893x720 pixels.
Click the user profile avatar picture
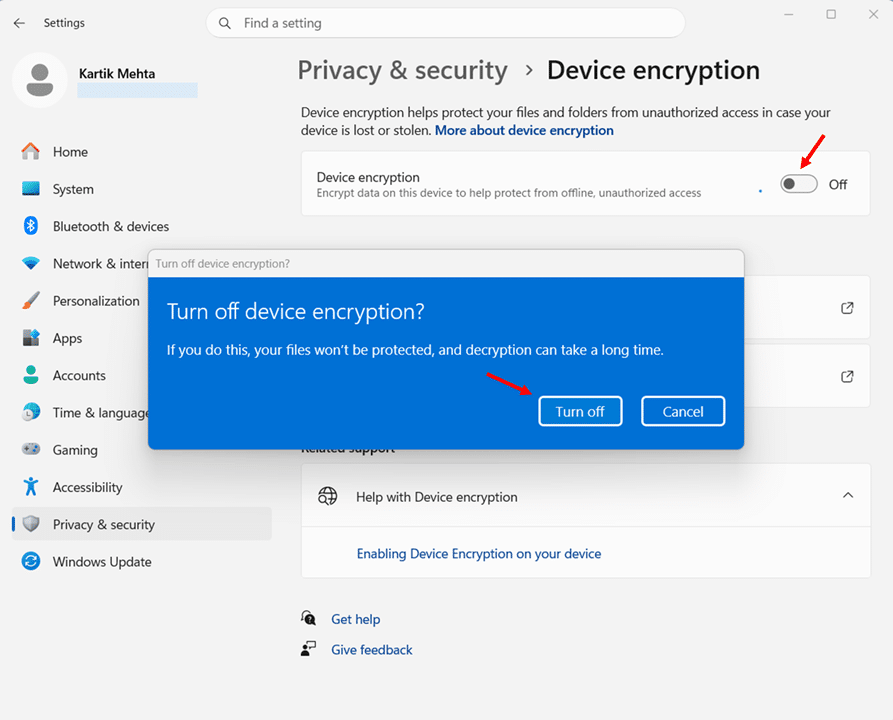coord(40,79)
